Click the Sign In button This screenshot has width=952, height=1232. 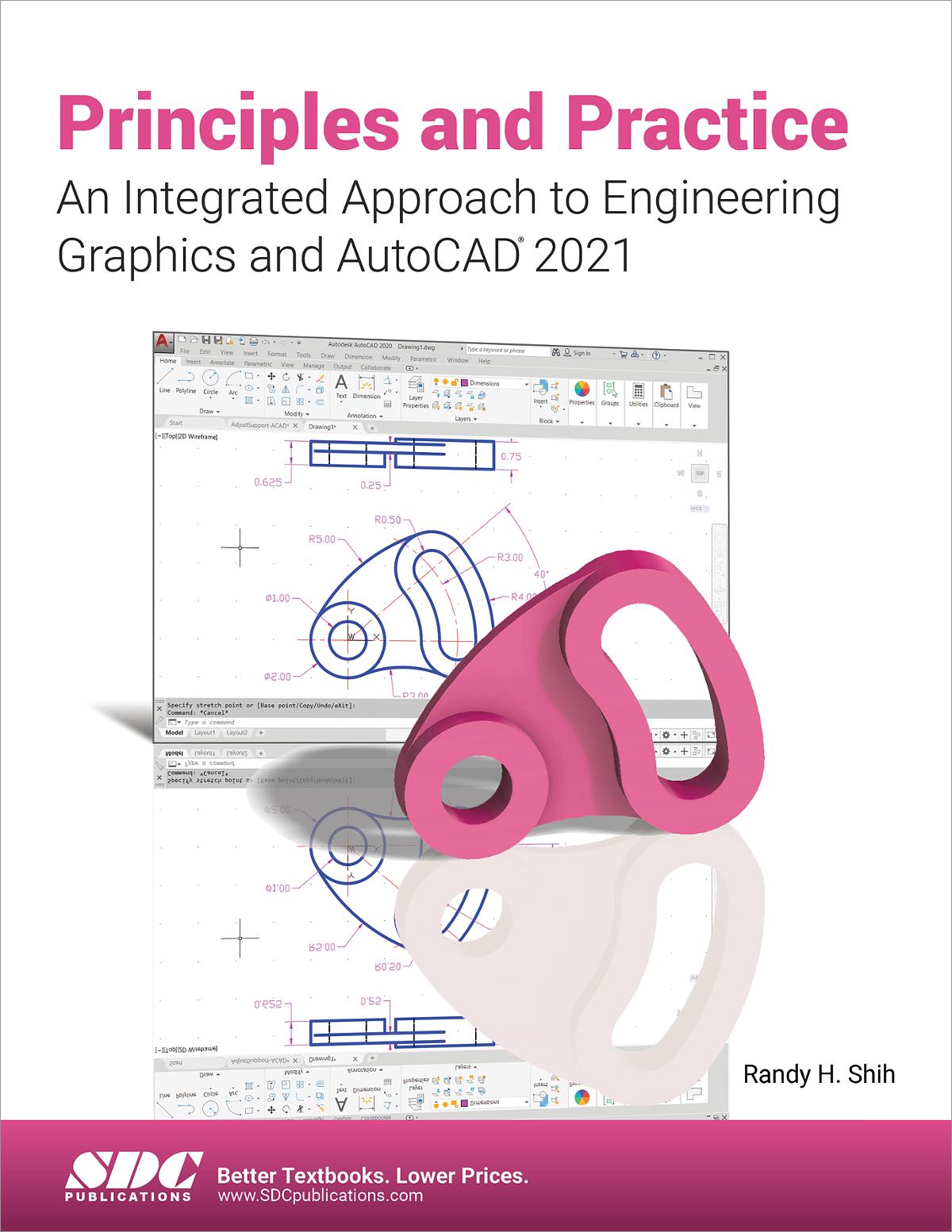(580, 354)
